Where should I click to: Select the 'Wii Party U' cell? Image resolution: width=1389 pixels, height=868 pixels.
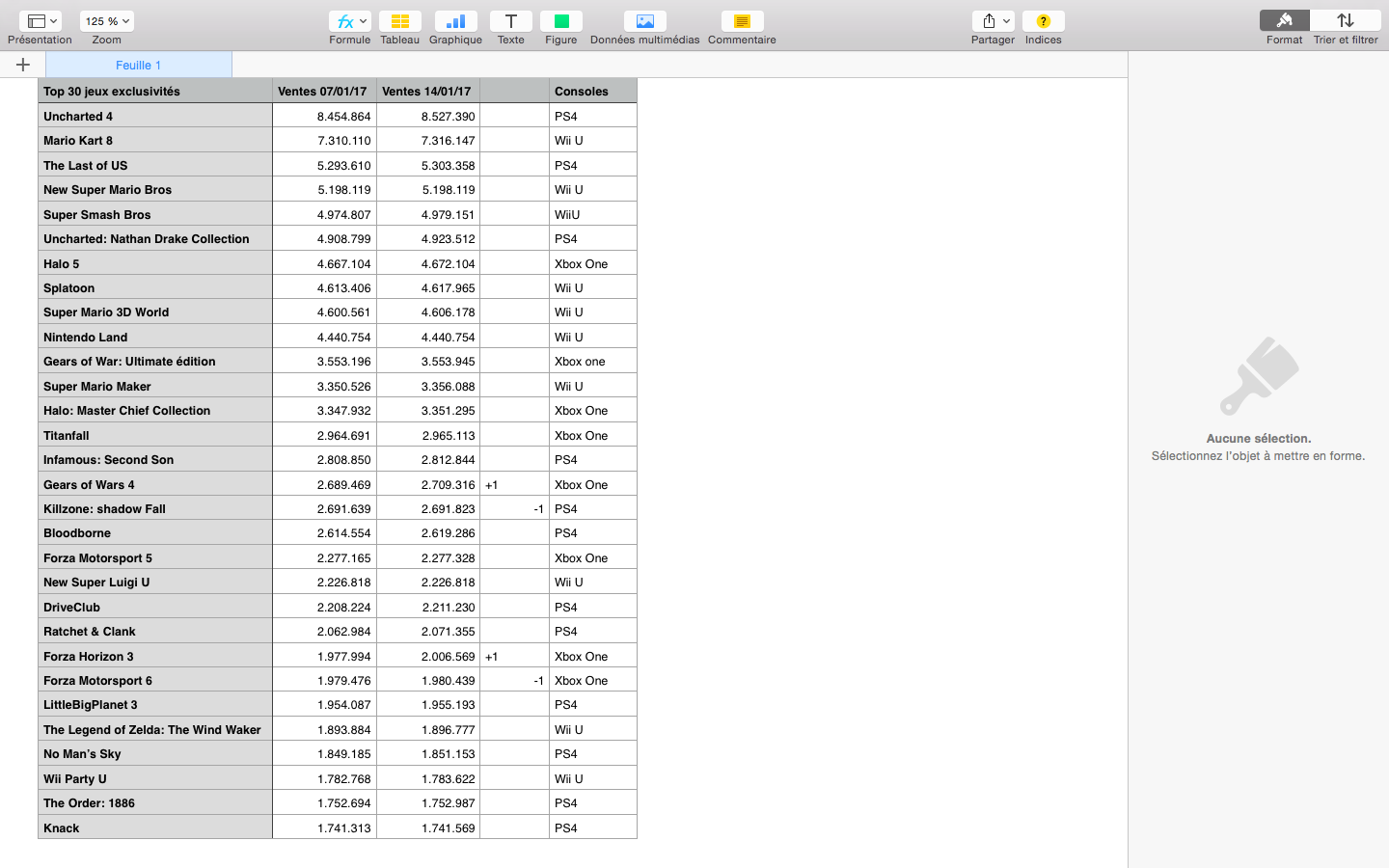click(x=155, y=778)
